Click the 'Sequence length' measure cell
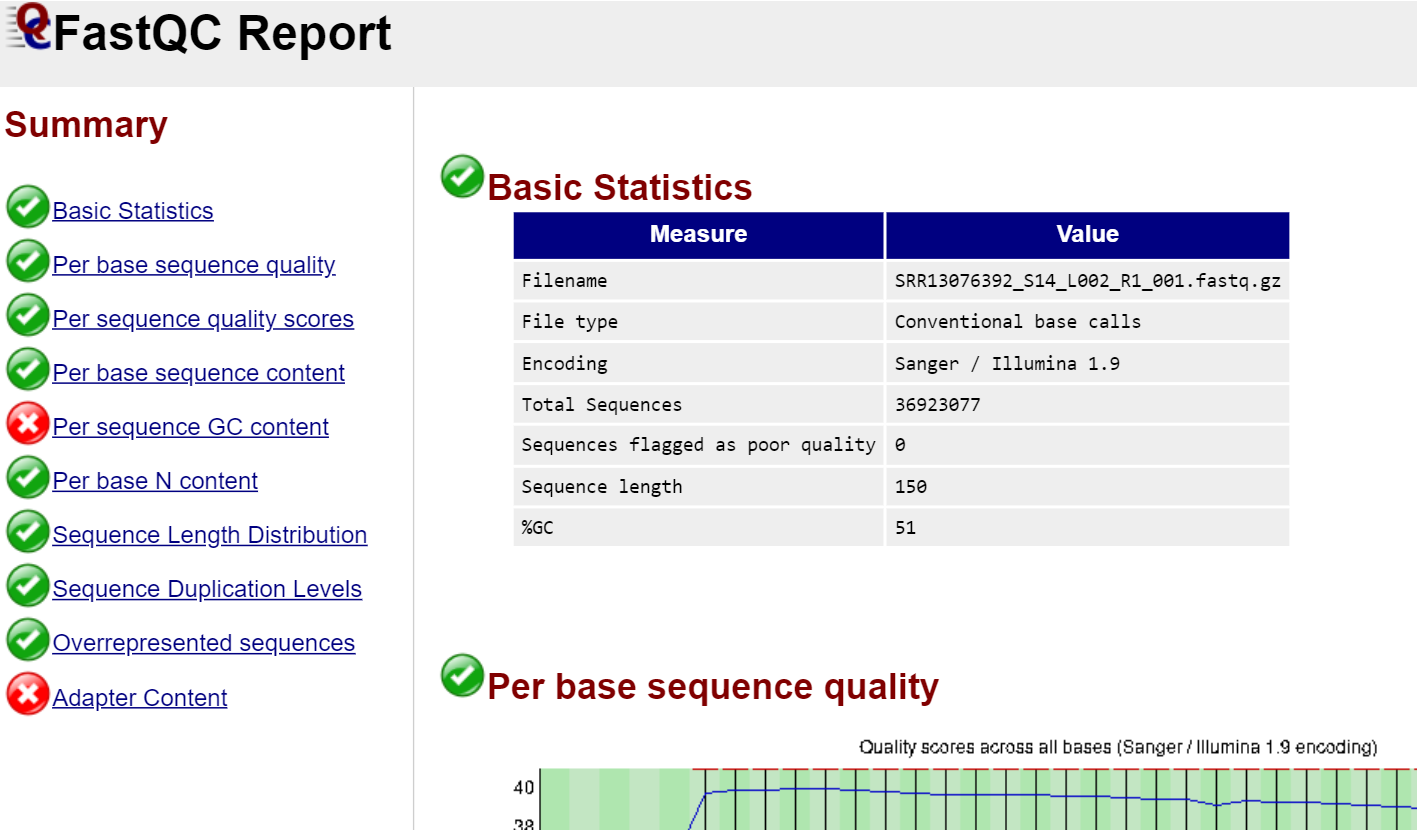Image resolution: width=1417 pixels, height=830 pixels. (699, 487)
